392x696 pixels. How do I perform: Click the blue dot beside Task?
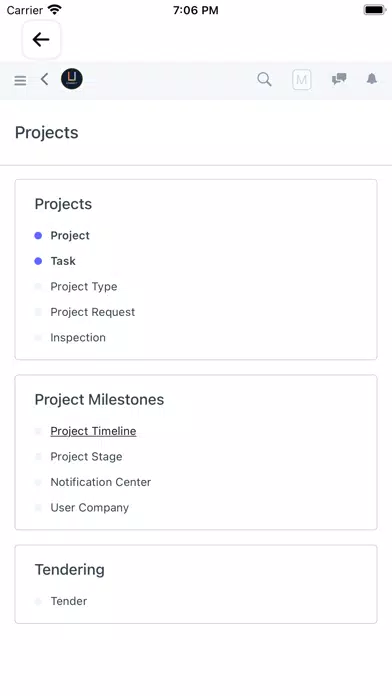[x=38, y=261]
